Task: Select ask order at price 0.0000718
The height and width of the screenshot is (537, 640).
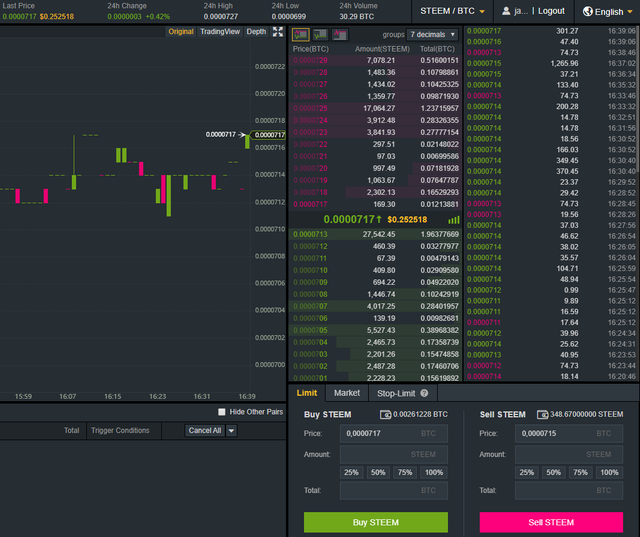Action: tap(376, 193)
